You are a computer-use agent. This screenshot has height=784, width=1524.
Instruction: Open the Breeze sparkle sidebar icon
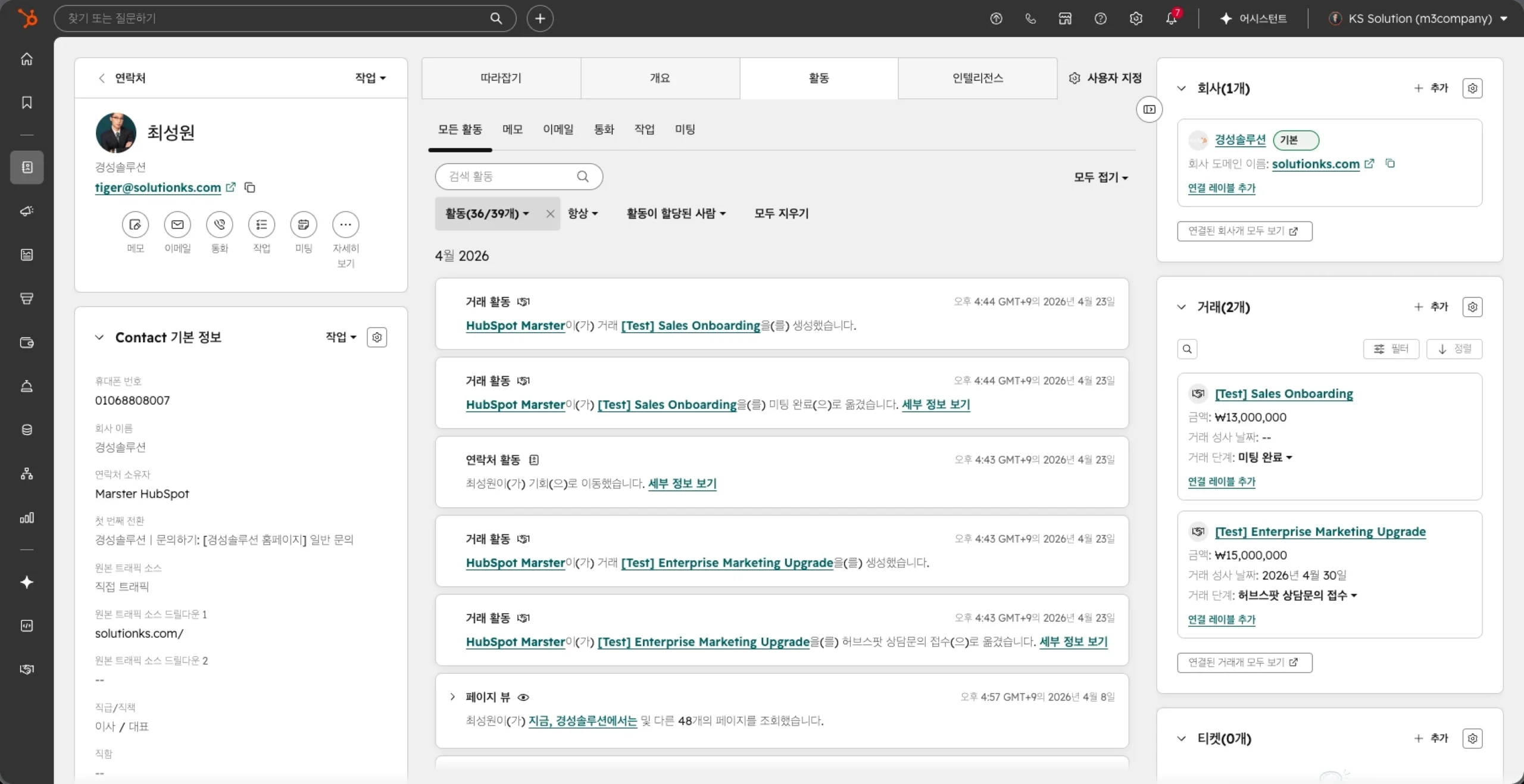click(27, 582)
